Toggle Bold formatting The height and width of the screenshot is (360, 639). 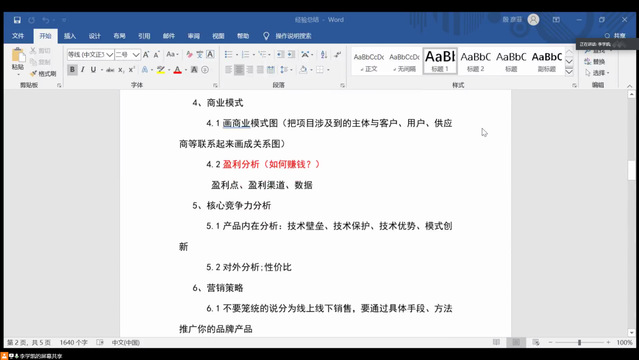point(72,70)
